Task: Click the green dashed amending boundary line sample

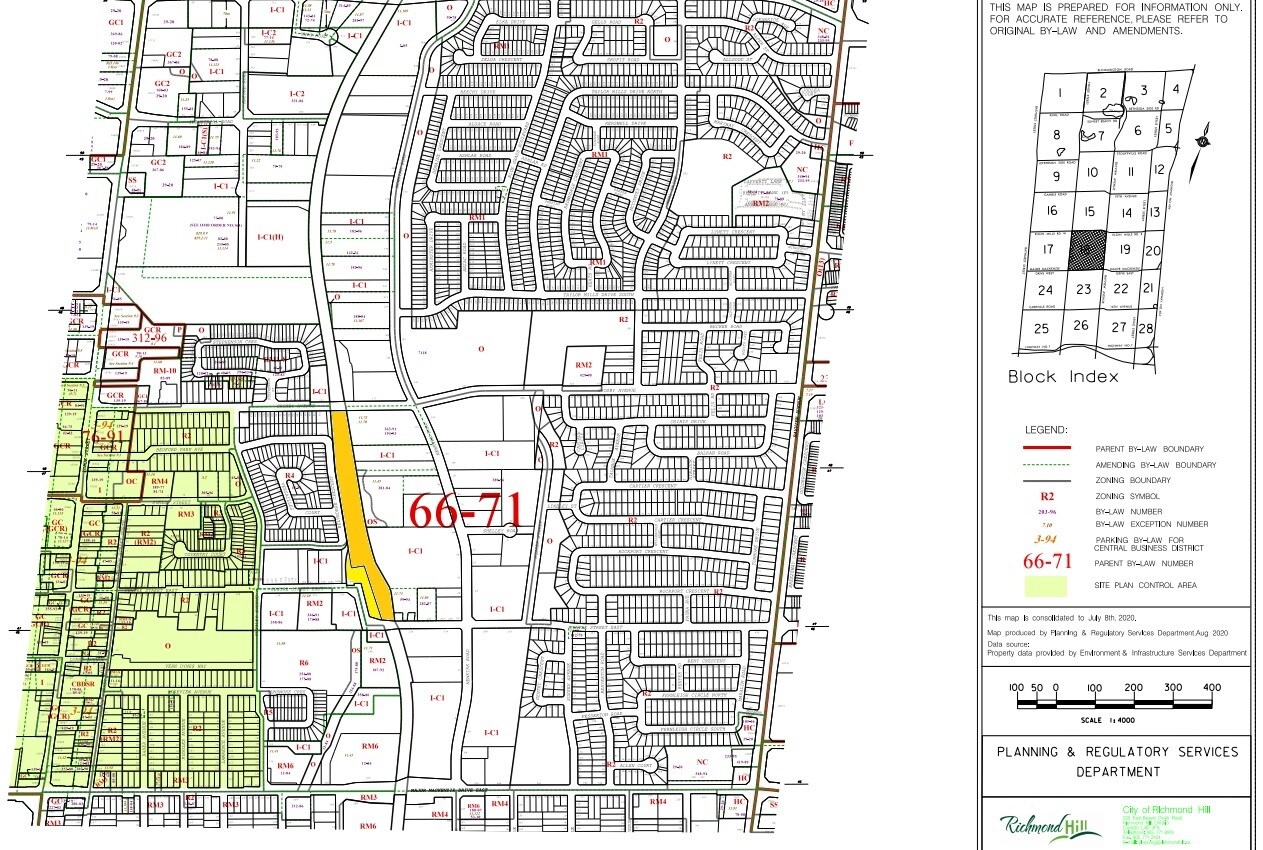Action: pyautogui.click(x=1047, y=465)
